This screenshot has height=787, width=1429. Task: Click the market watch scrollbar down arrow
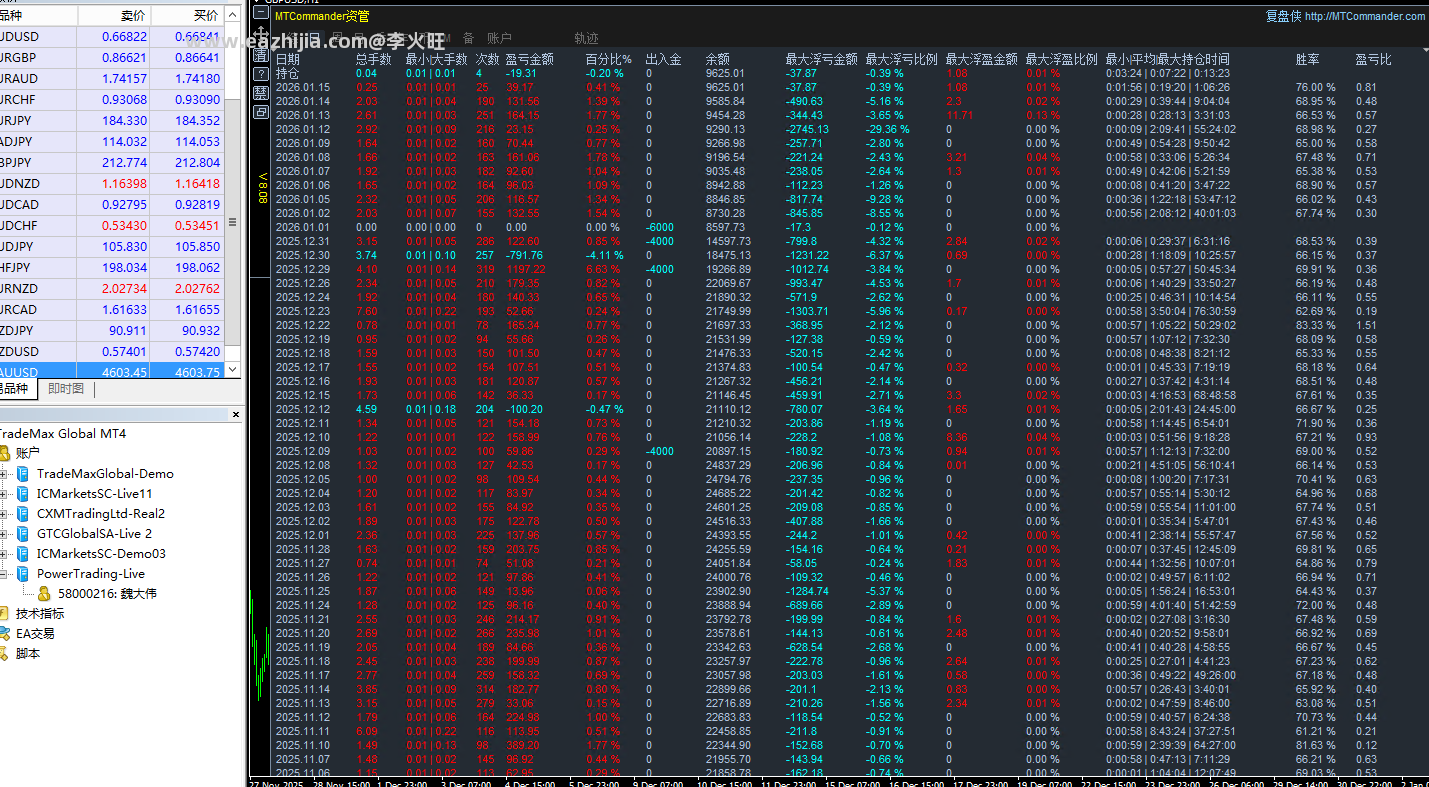234,370
